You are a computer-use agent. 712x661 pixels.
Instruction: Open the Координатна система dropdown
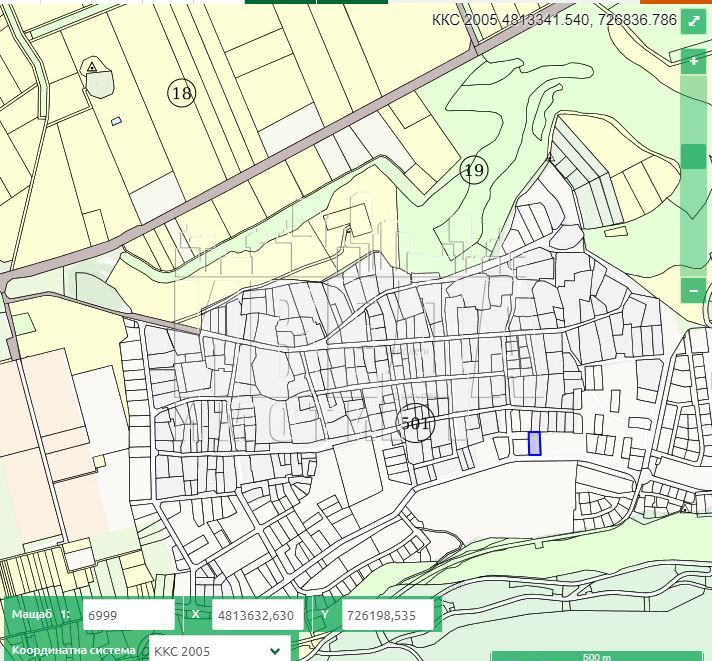coord(220,651)
